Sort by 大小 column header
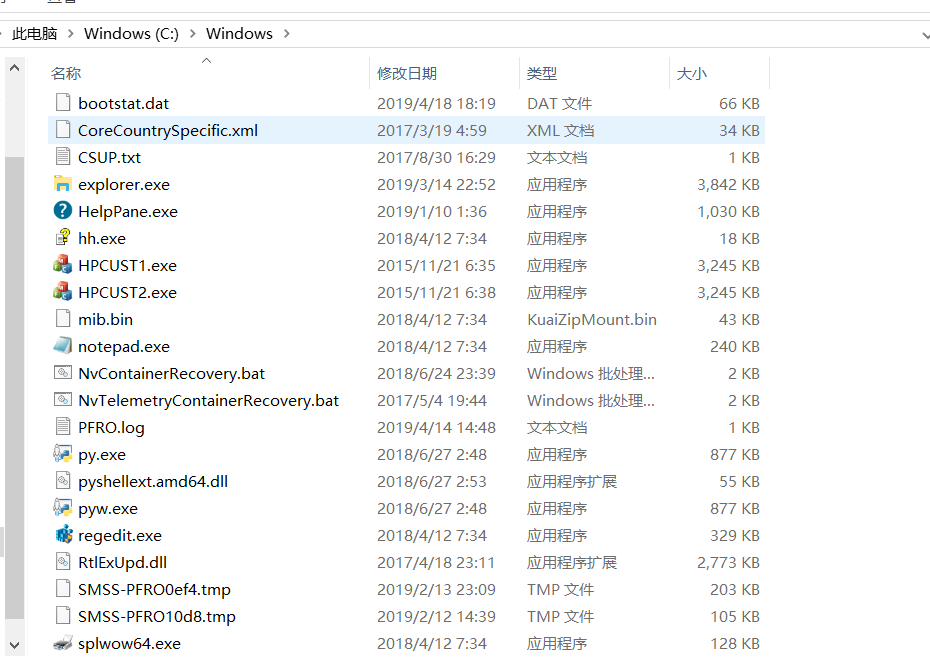The image size is (930, 669). coord(692,74)
